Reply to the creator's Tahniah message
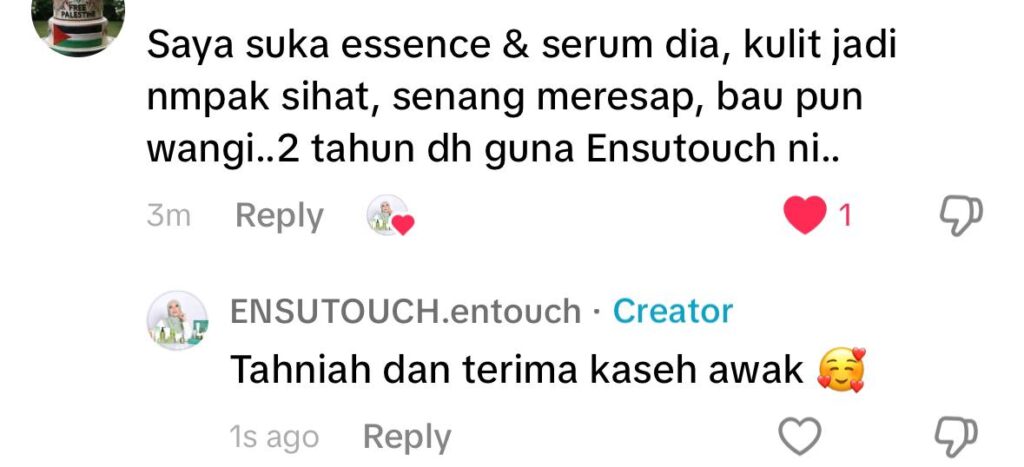This screenshot has height=467, width=1024. coord(407,438)
